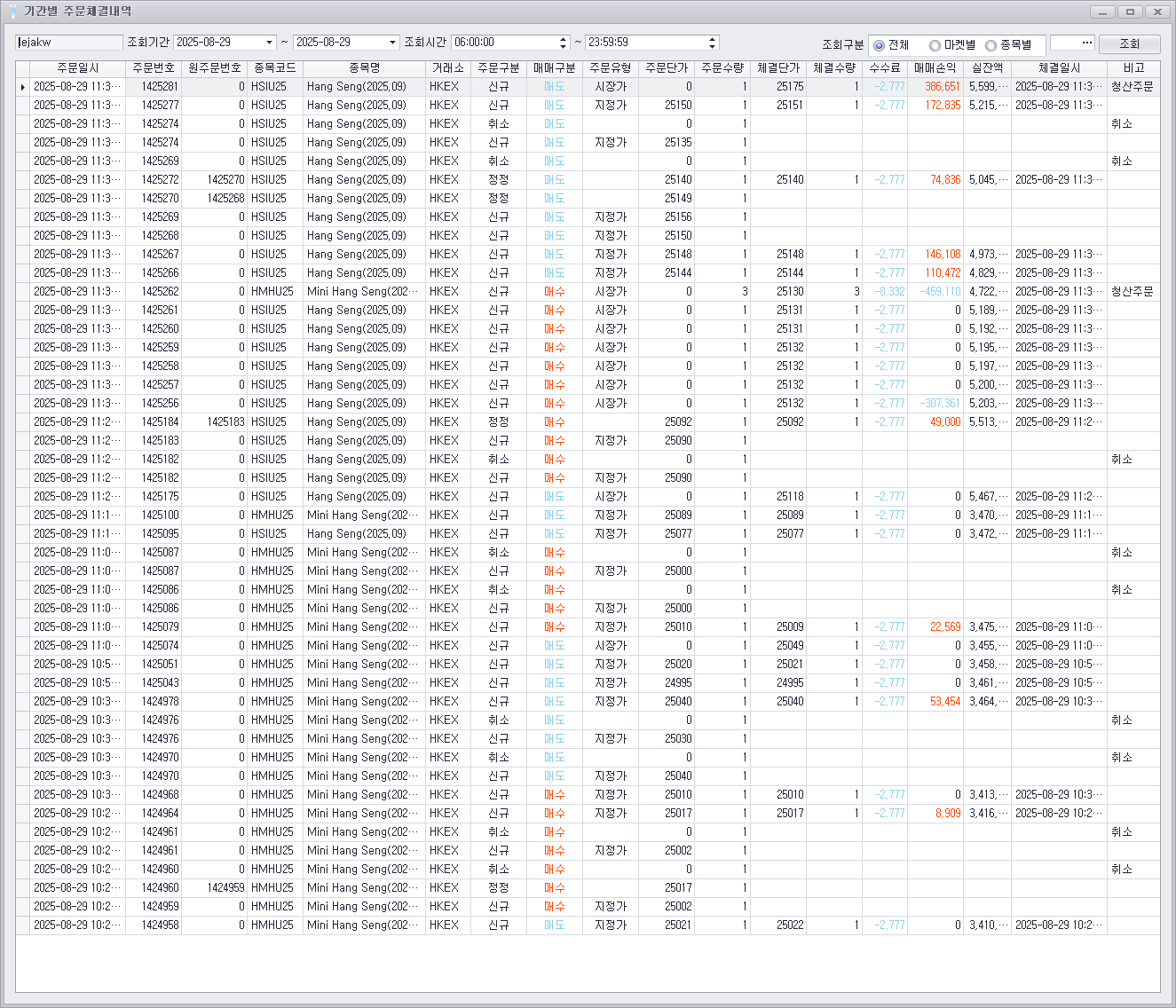
Task: Open the start date dropdown for 조회기간
Action: 270,43
